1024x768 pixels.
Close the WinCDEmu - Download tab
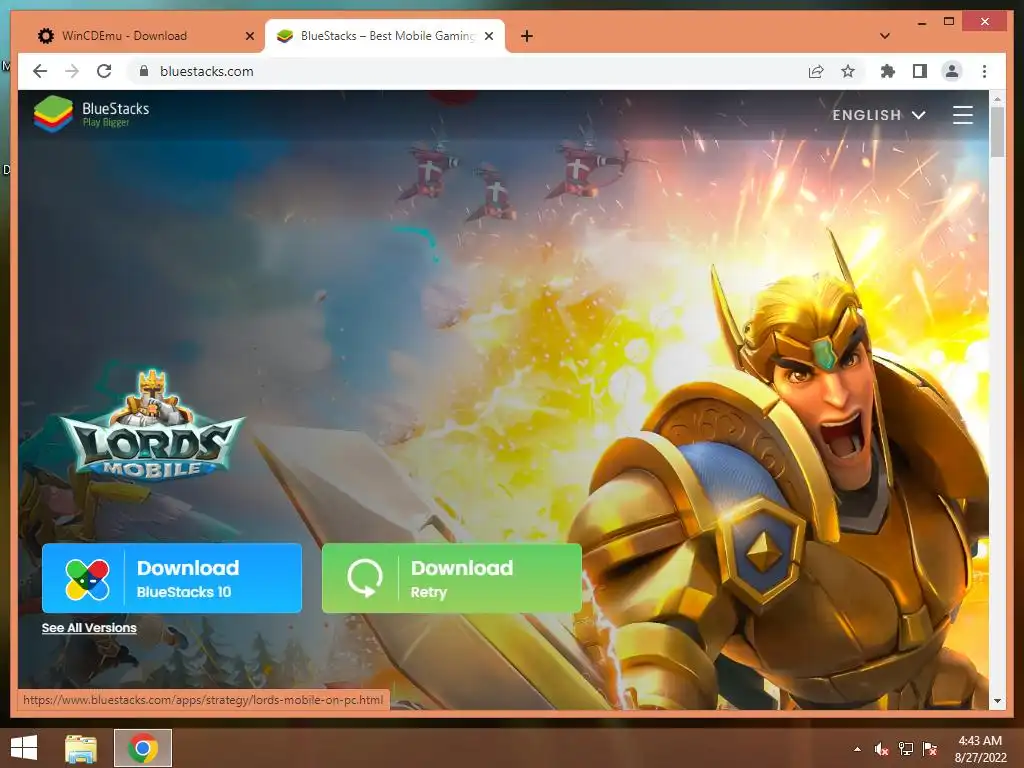[x=249, y=36]
